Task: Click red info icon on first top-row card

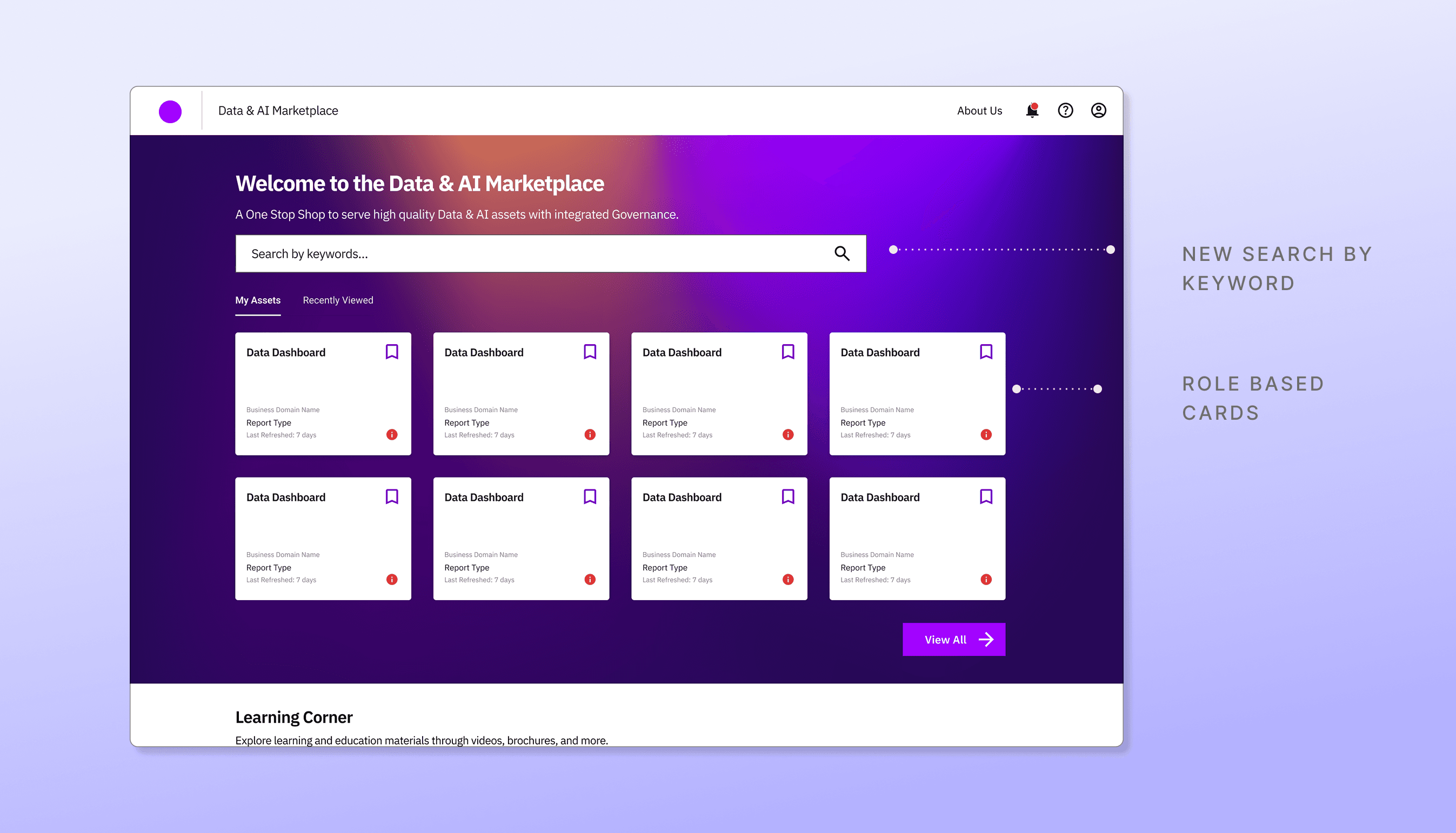Action: coord(391,435)
